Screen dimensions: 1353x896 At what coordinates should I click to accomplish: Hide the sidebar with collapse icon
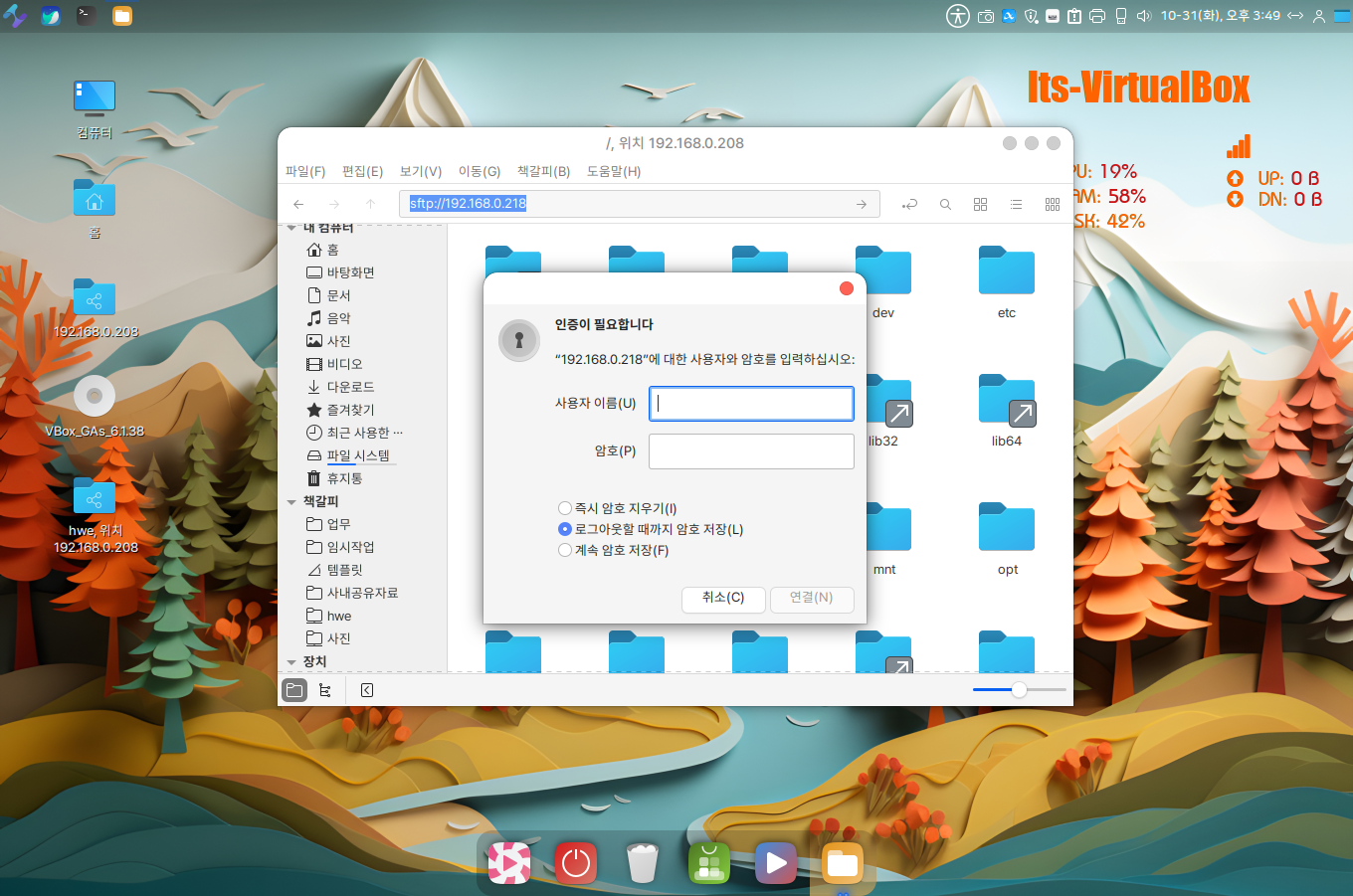coord(367,690)
